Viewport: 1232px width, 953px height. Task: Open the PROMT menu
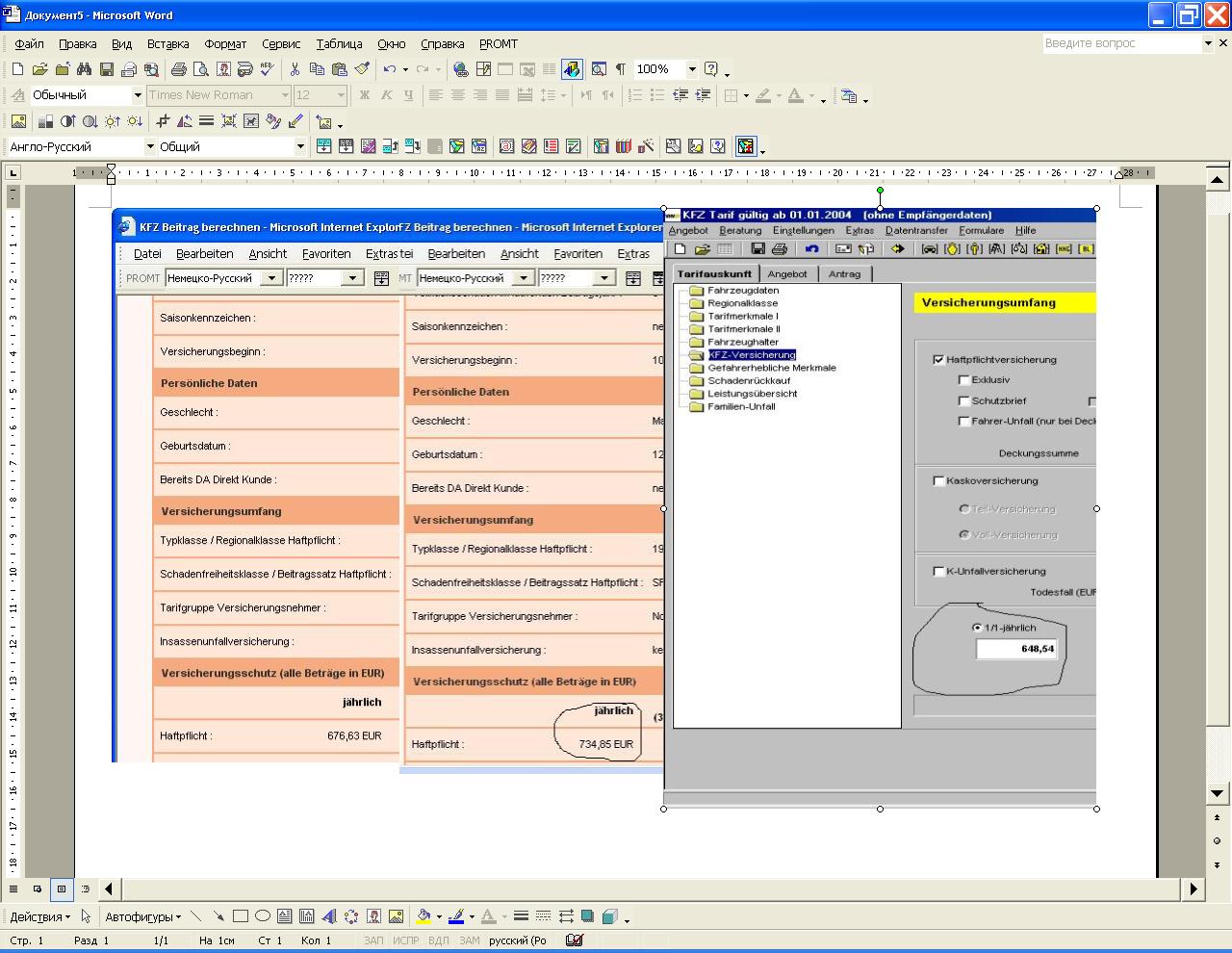tap(498, 44)
